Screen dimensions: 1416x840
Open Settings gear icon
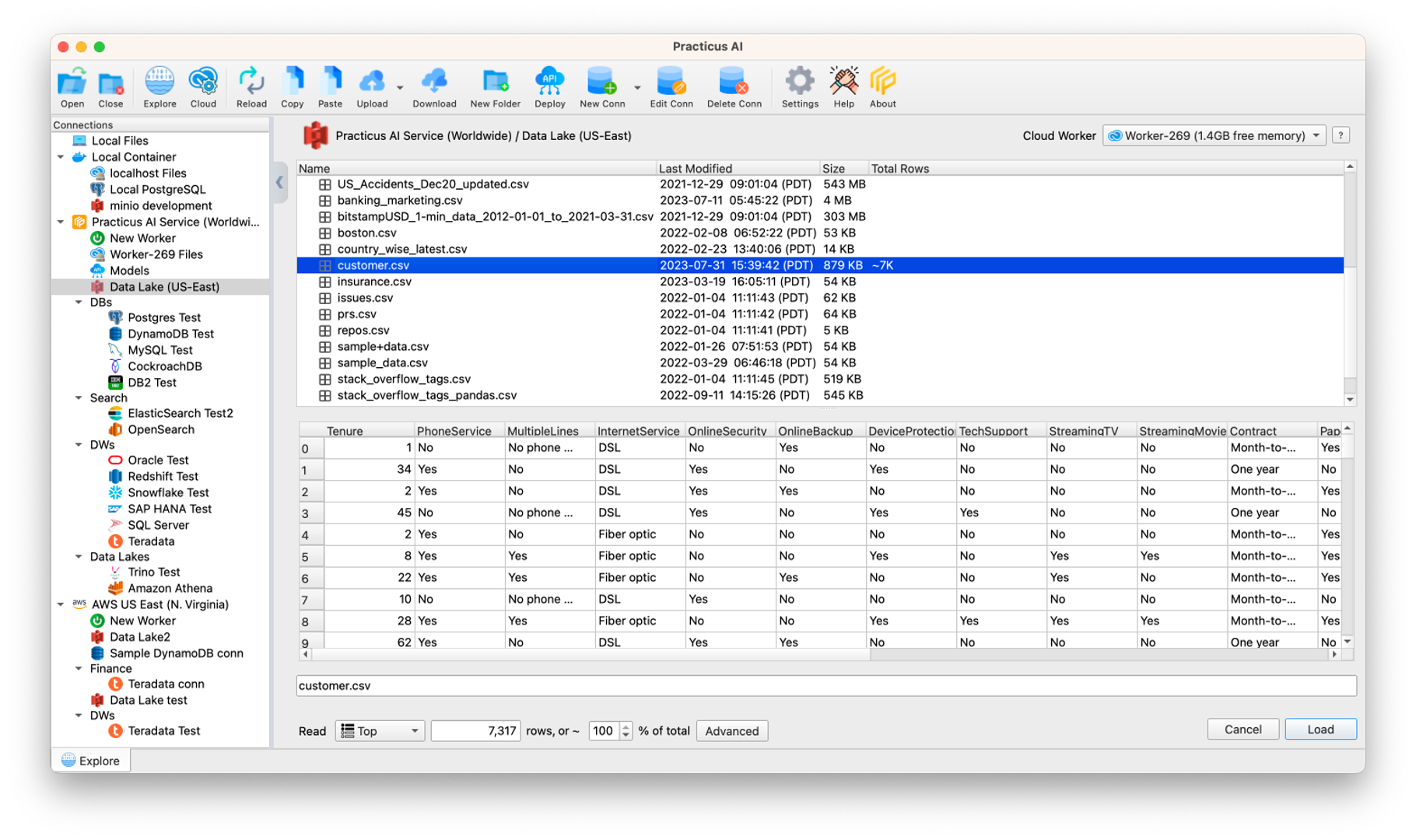(x=799, y=82)
